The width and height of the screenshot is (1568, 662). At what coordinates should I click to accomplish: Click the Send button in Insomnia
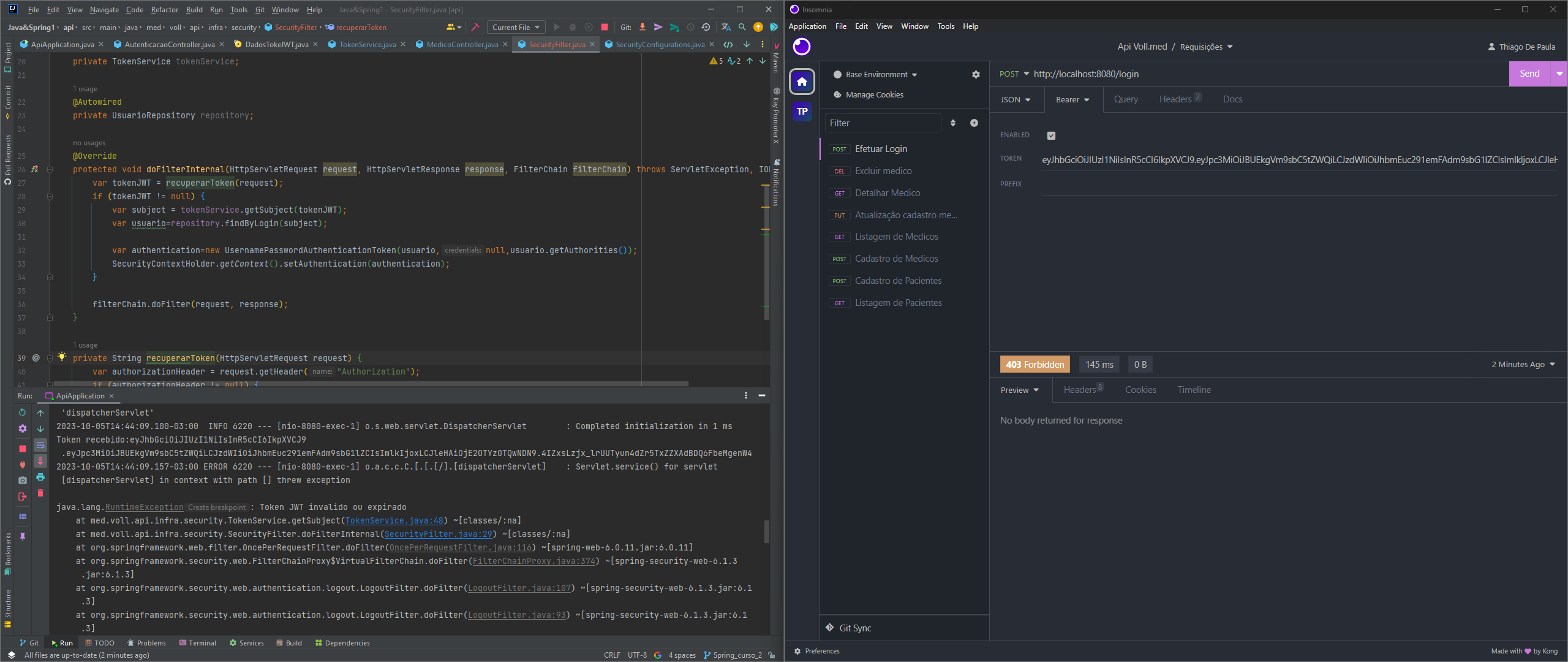[x=1529, y=74]
